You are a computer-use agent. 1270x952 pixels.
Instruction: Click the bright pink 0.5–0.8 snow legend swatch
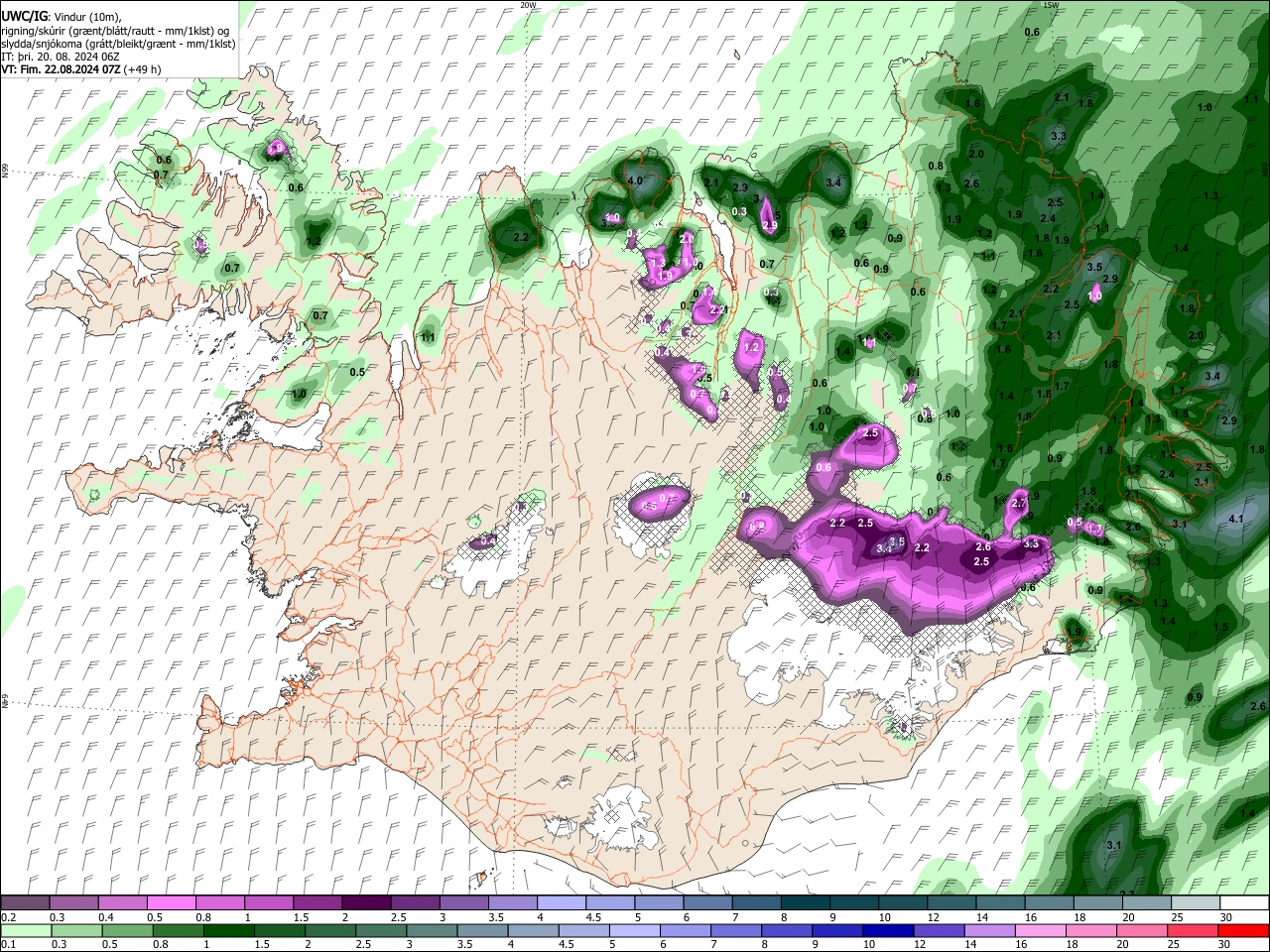pos(172,903)
